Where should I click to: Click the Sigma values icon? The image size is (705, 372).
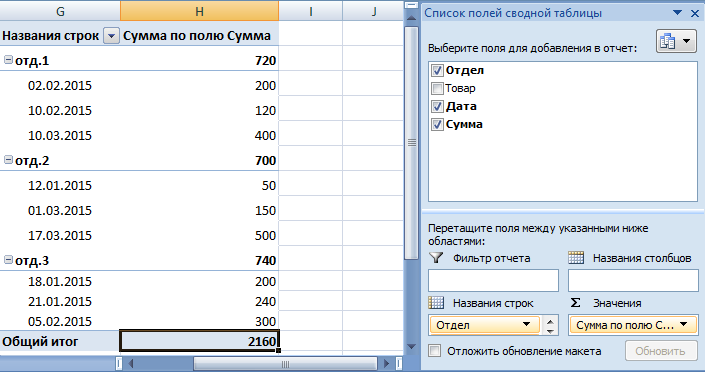tap(575, 303)
